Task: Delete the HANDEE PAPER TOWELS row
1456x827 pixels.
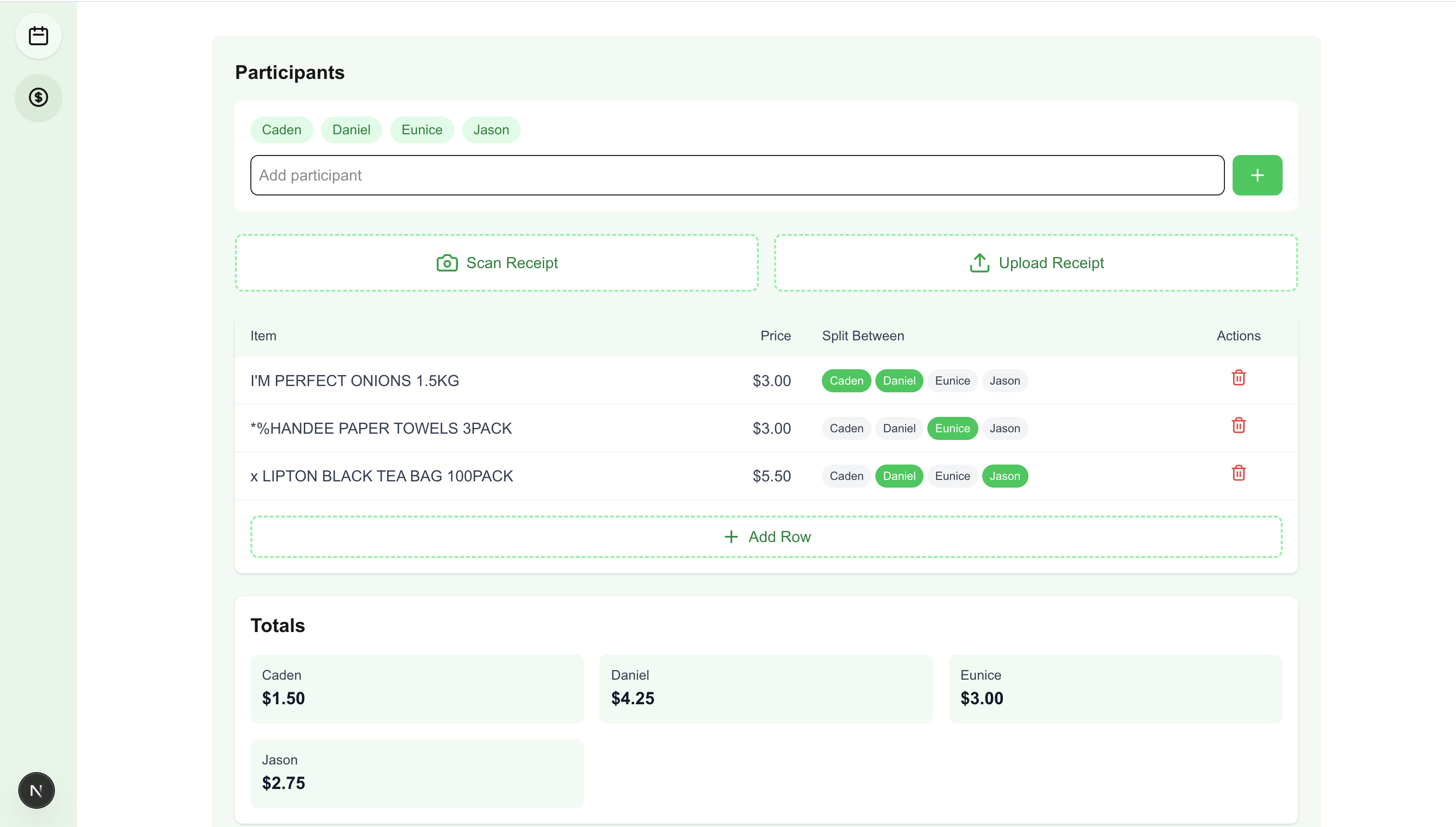Action: coord(1238,426)
